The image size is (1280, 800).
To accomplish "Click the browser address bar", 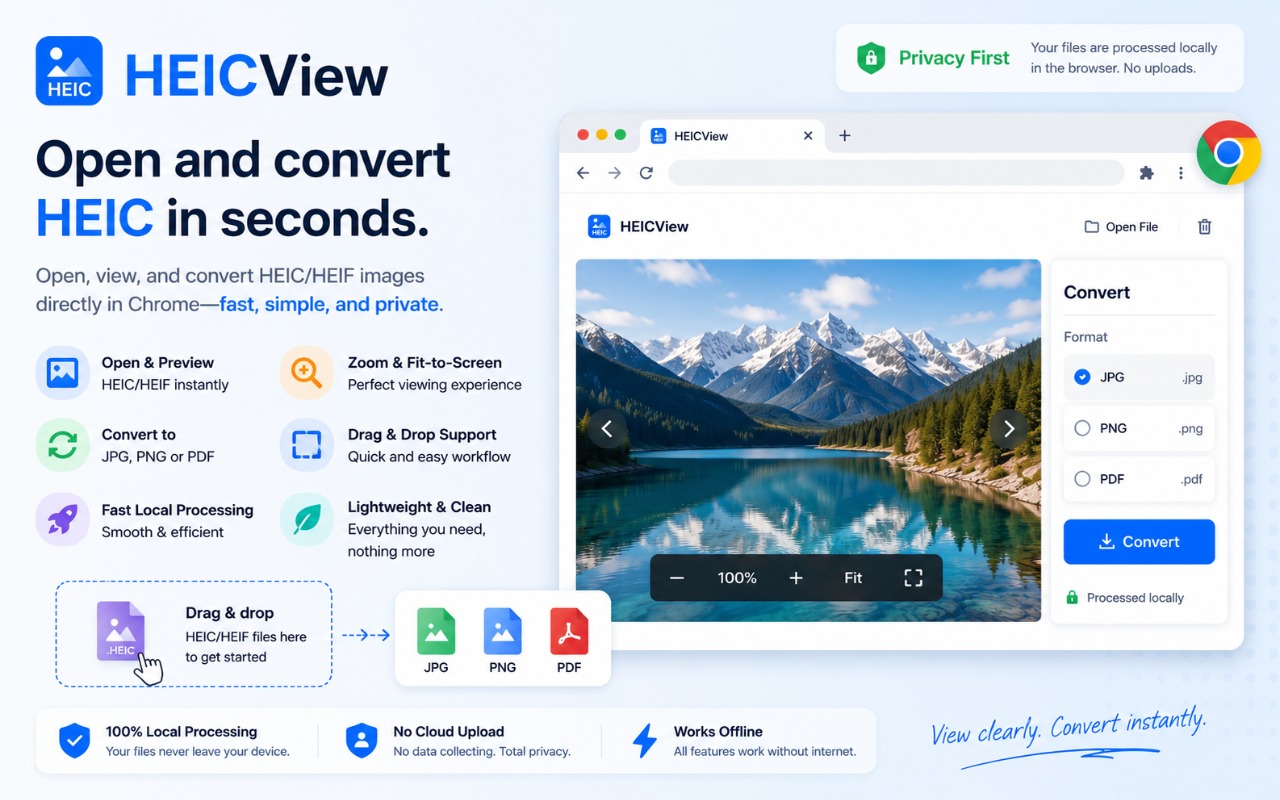I will (x=896, y=173).
